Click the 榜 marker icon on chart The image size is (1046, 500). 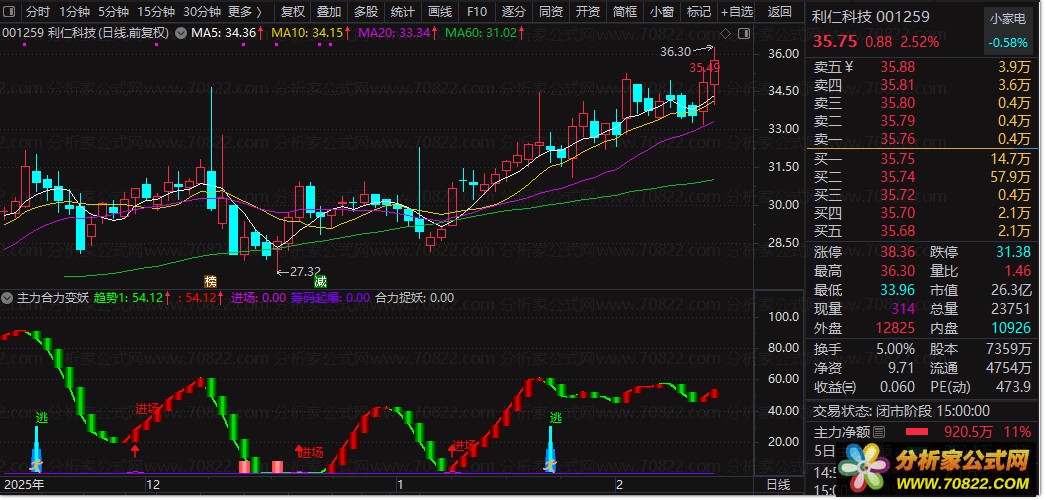tap(210, 280)
